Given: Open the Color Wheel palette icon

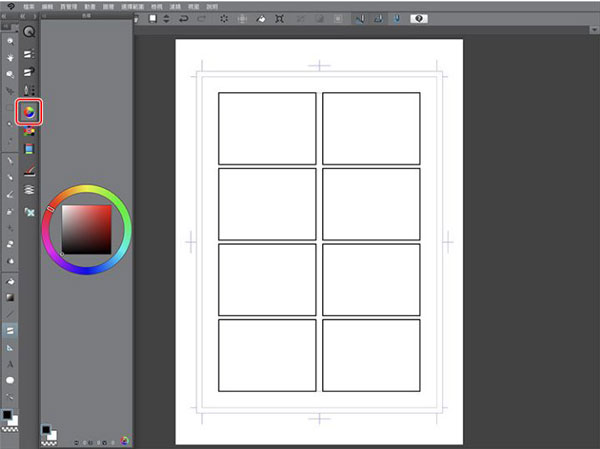Looking at the screenshot, I should pos(29,111).
